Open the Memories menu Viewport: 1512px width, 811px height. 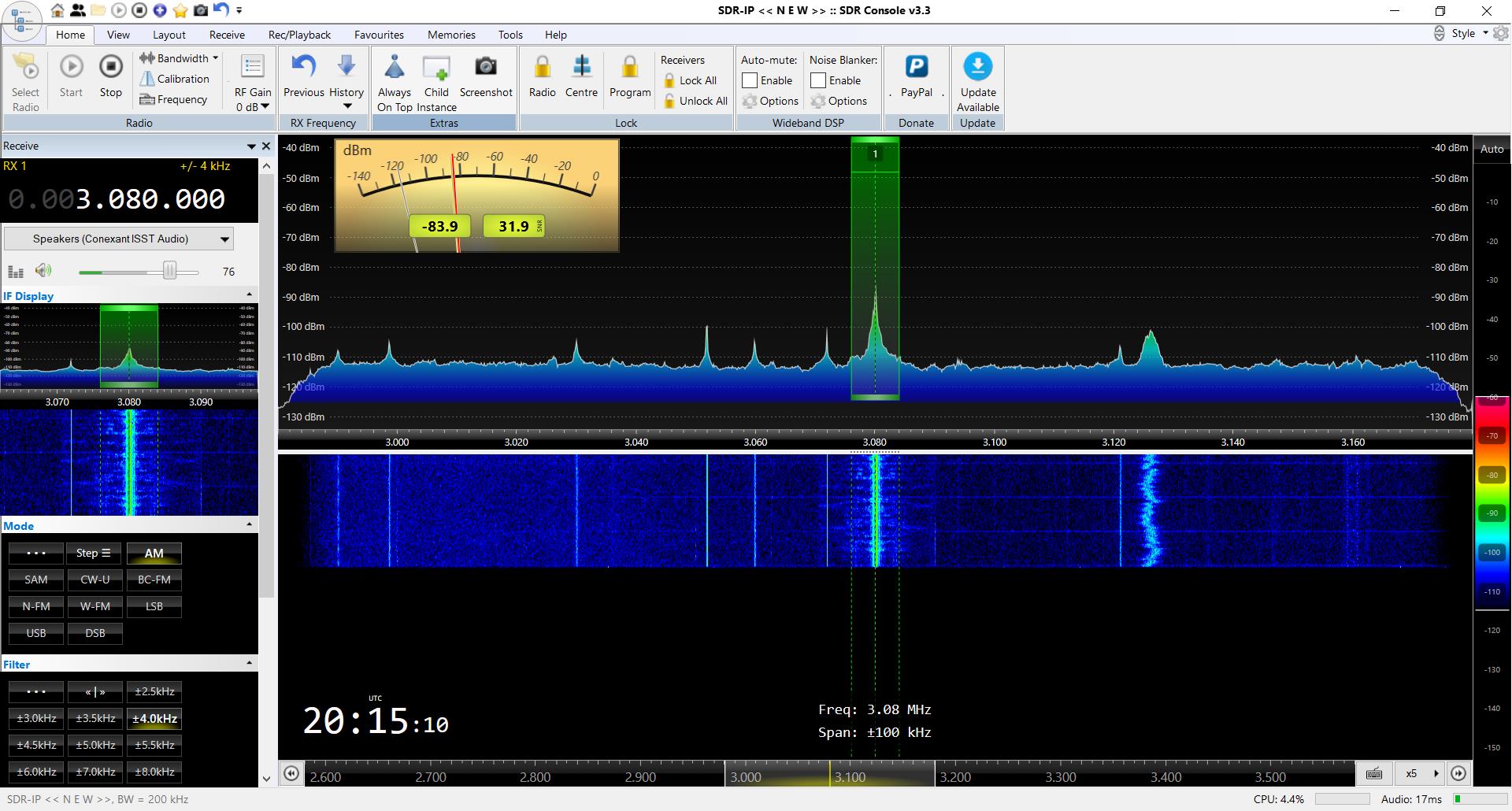point(451,35)
